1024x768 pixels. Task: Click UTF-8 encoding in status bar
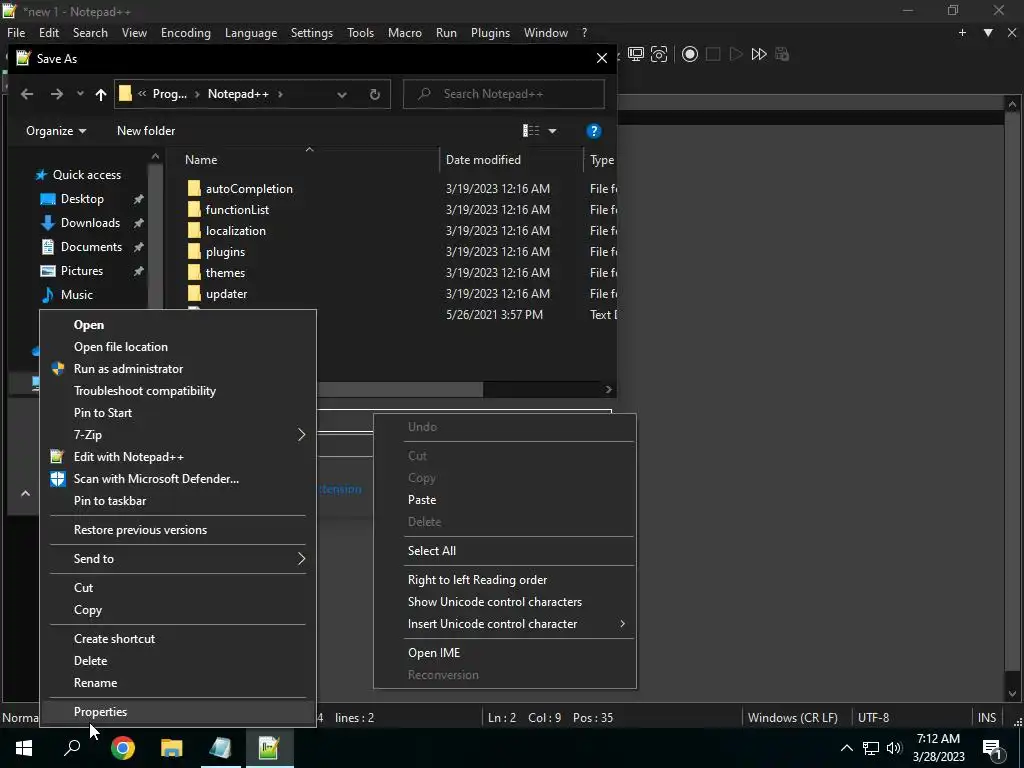[873, 718]
